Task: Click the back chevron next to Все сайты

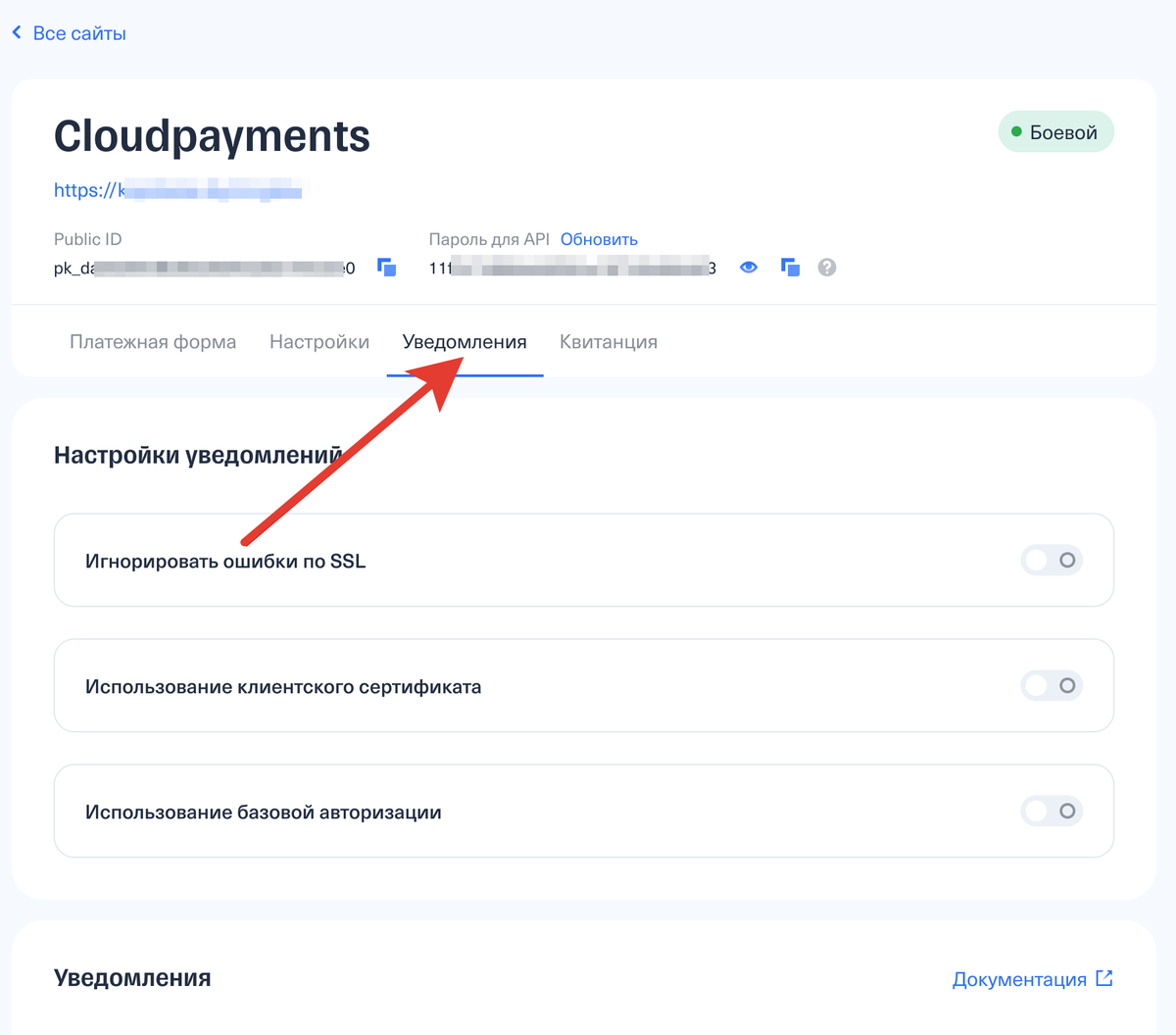Action: click(17, 33)
